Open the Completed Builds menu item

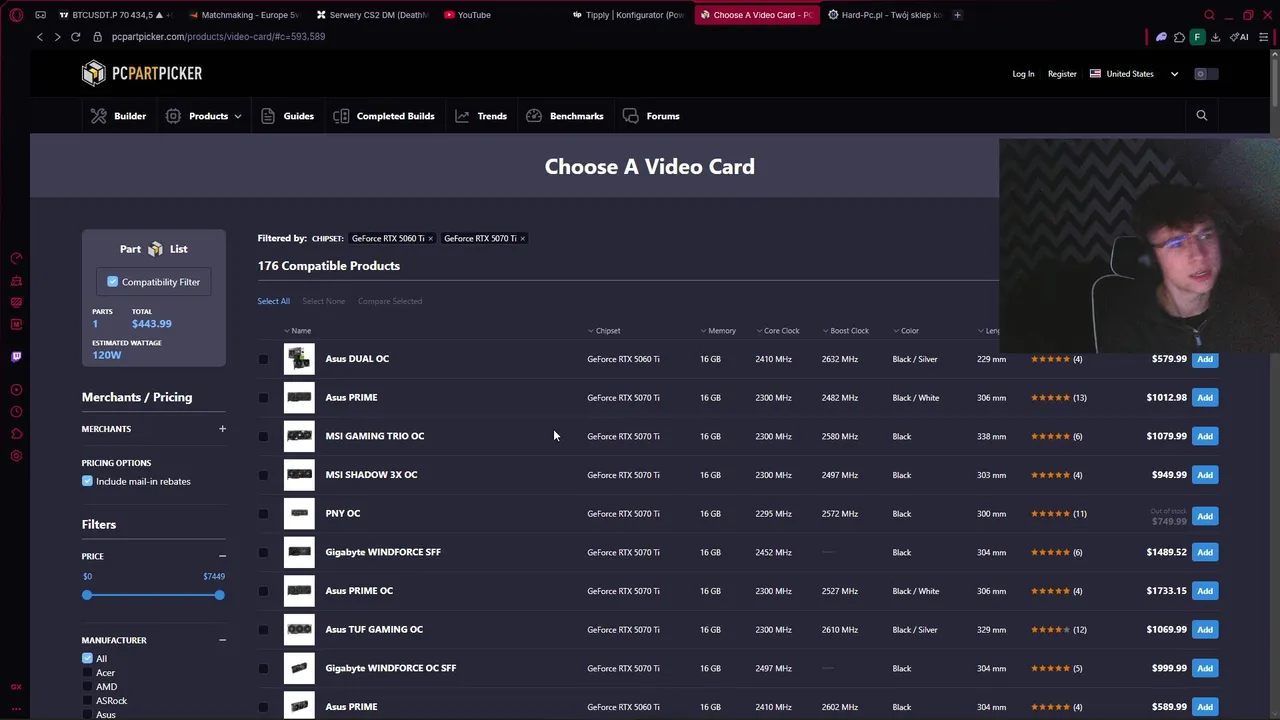[x=384, y=116]
